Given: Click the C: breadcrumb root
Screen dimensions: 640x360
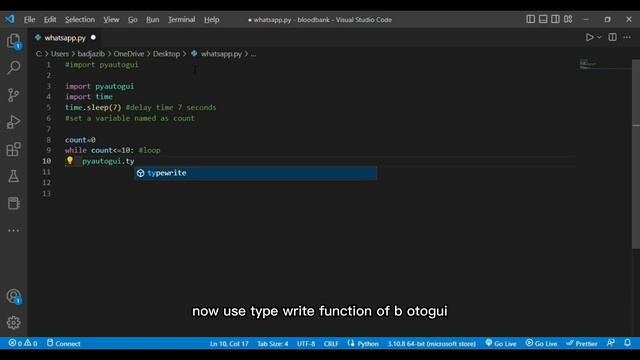Looking at the screenshot, I should 39,54.
